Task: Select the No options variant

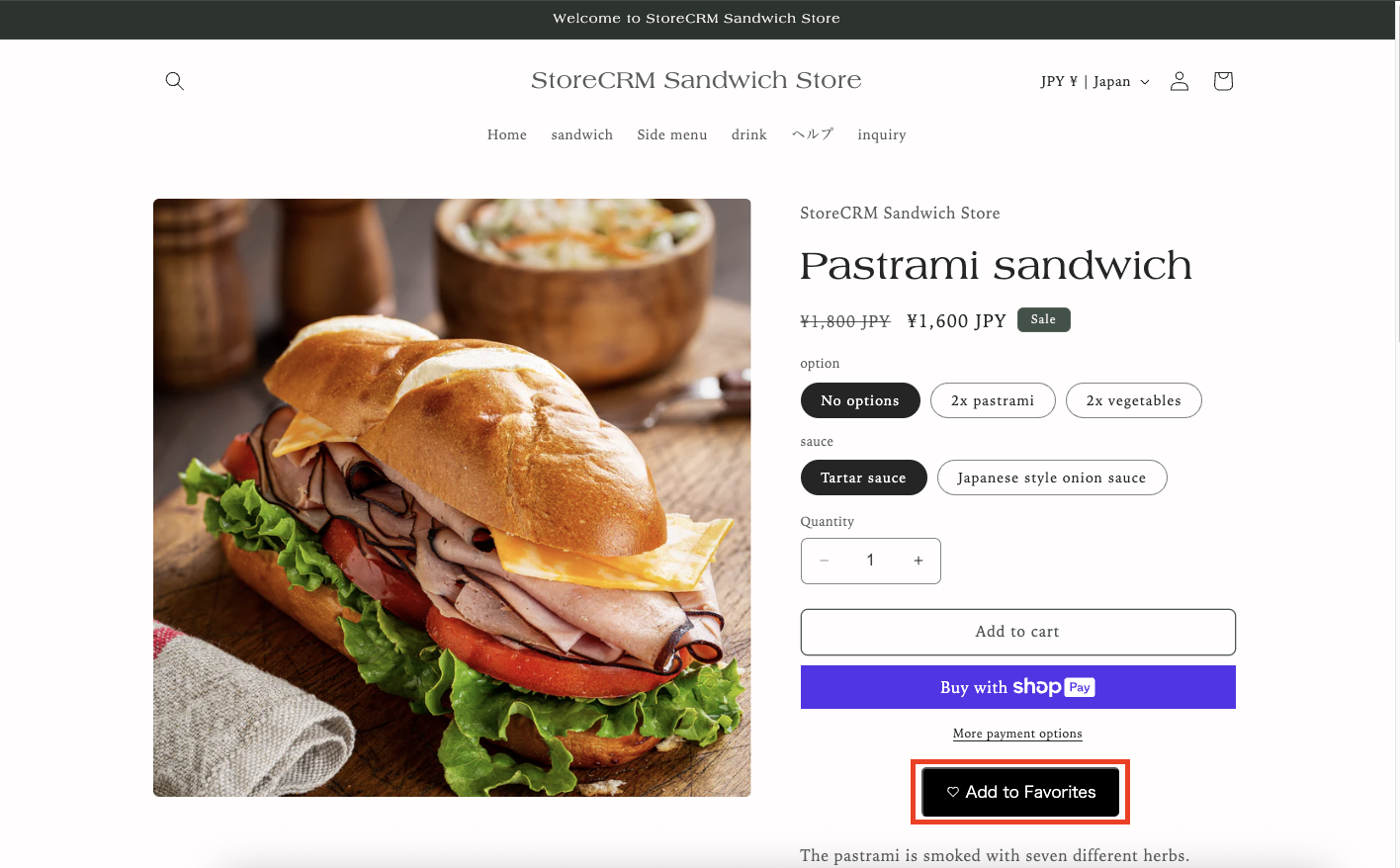Action: coord(860,400)
